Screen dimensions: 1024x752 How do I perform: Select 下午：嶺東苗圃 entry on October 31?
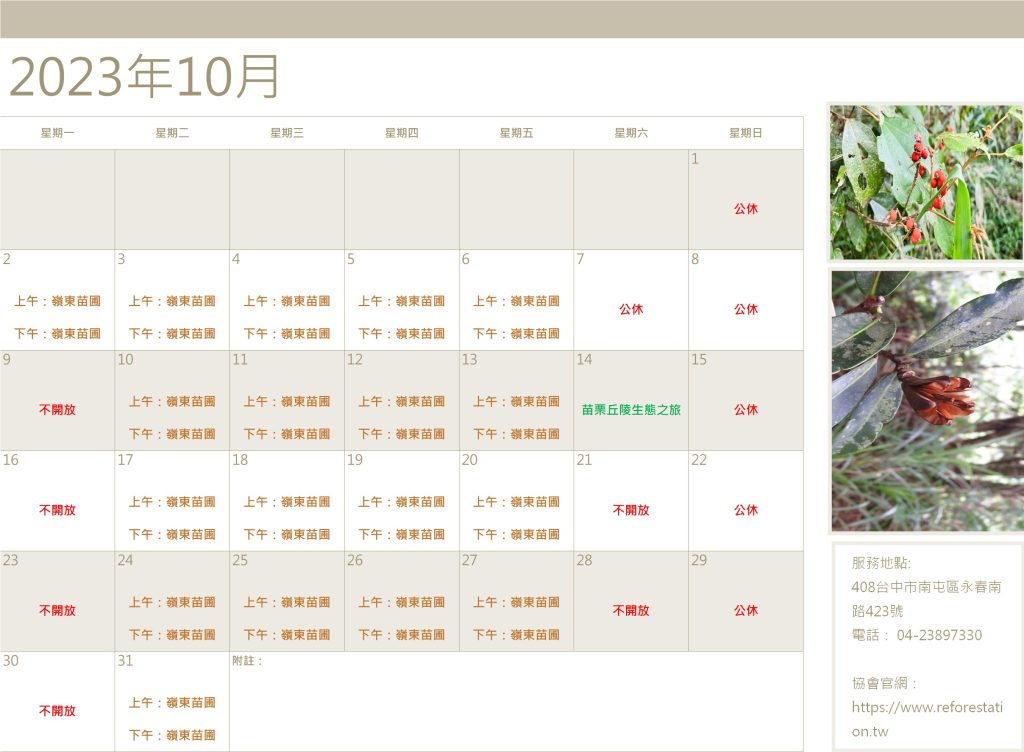172,736
